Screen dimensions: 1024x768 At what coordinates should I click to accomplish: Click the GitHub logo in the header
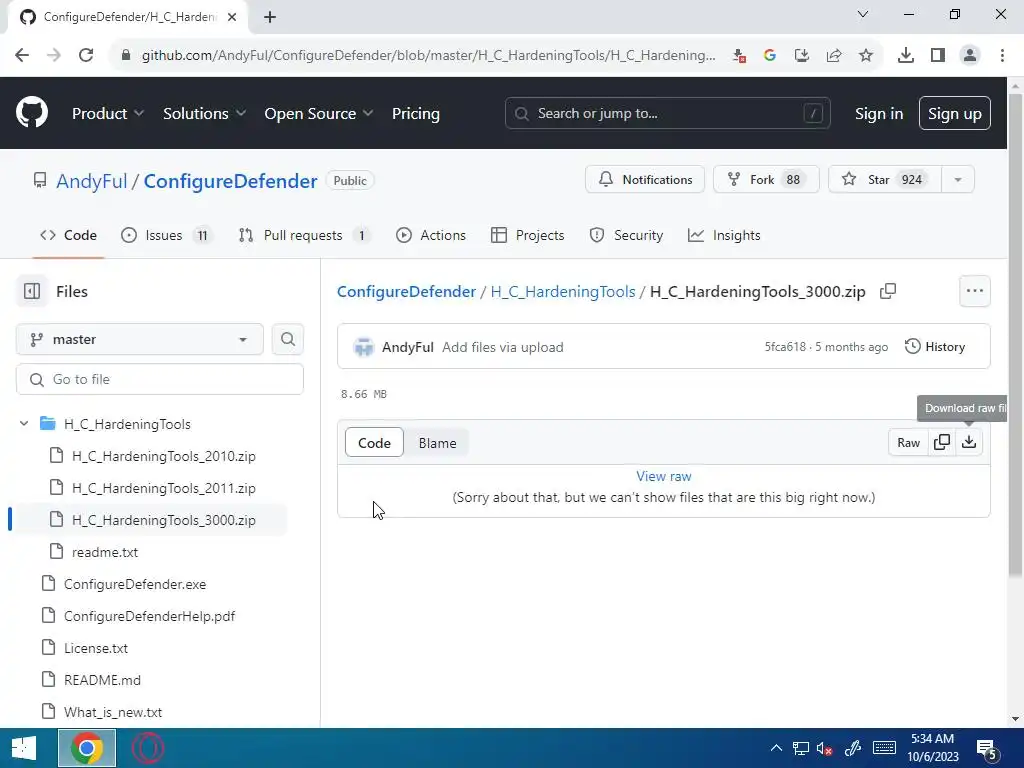[x=32, y=112]
